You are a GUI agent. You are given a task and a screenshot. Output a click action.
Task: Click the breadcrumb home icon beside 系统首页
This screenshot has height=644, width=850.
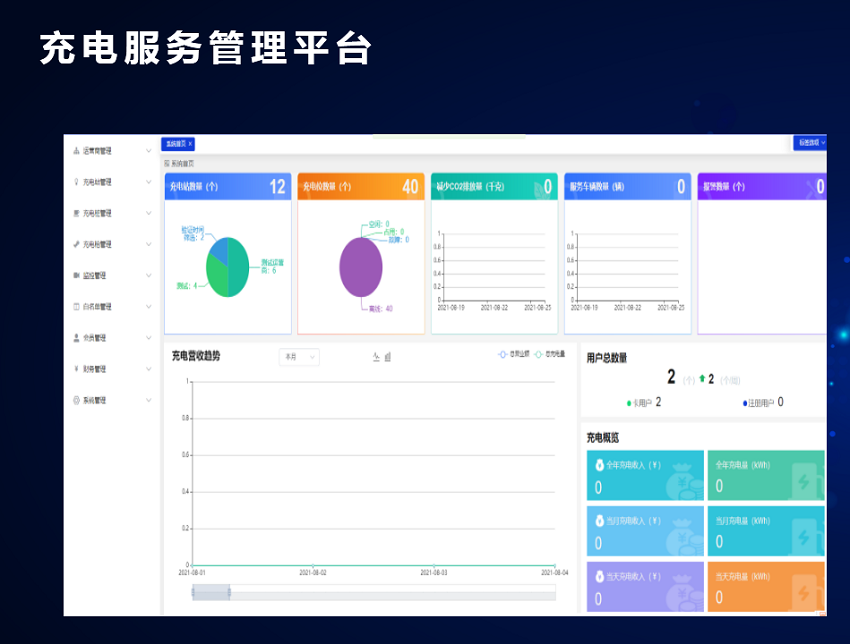click(x=167, y=163)
